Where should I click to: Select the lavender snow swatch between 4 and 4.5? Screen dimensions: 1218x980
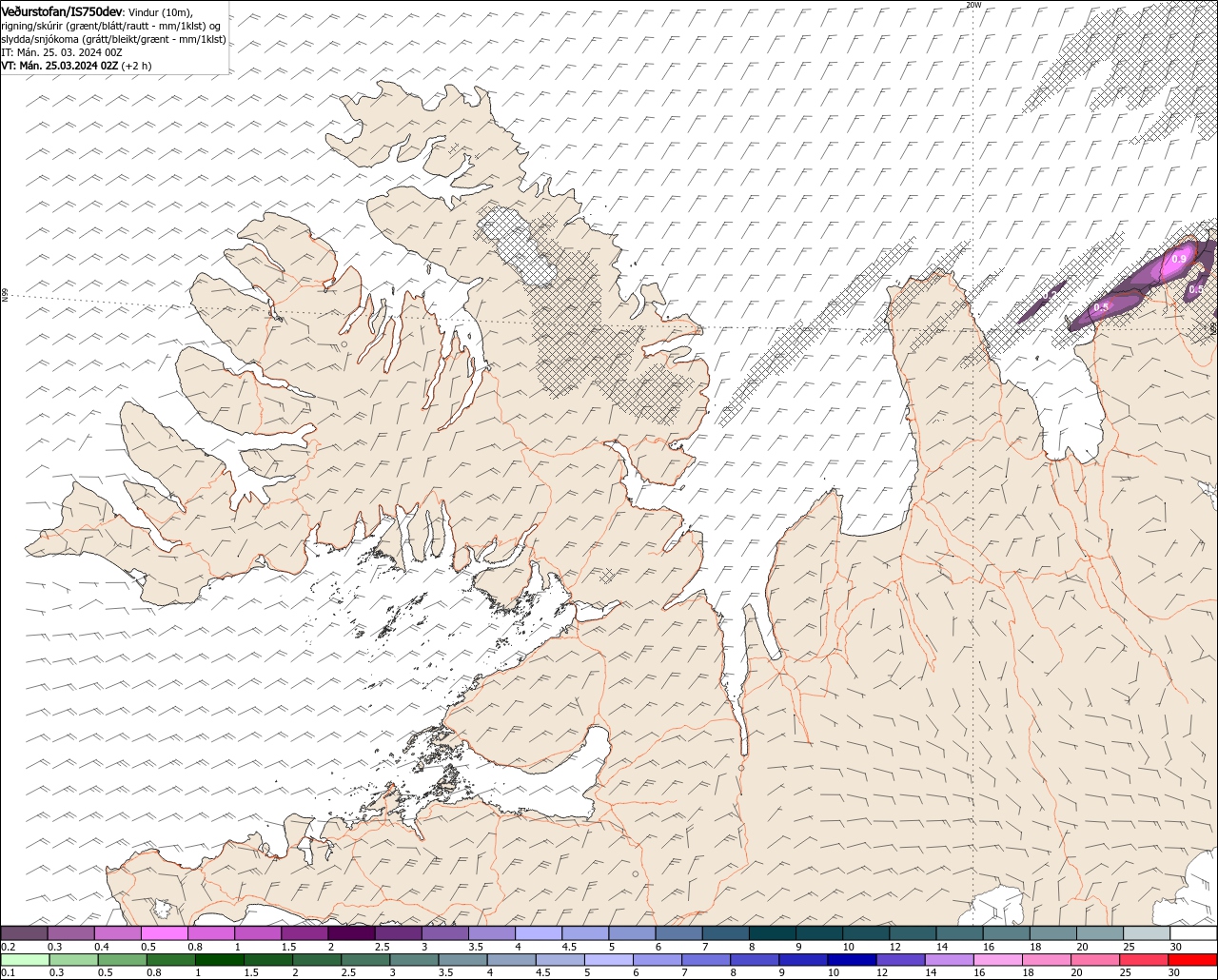coord(539,933)
